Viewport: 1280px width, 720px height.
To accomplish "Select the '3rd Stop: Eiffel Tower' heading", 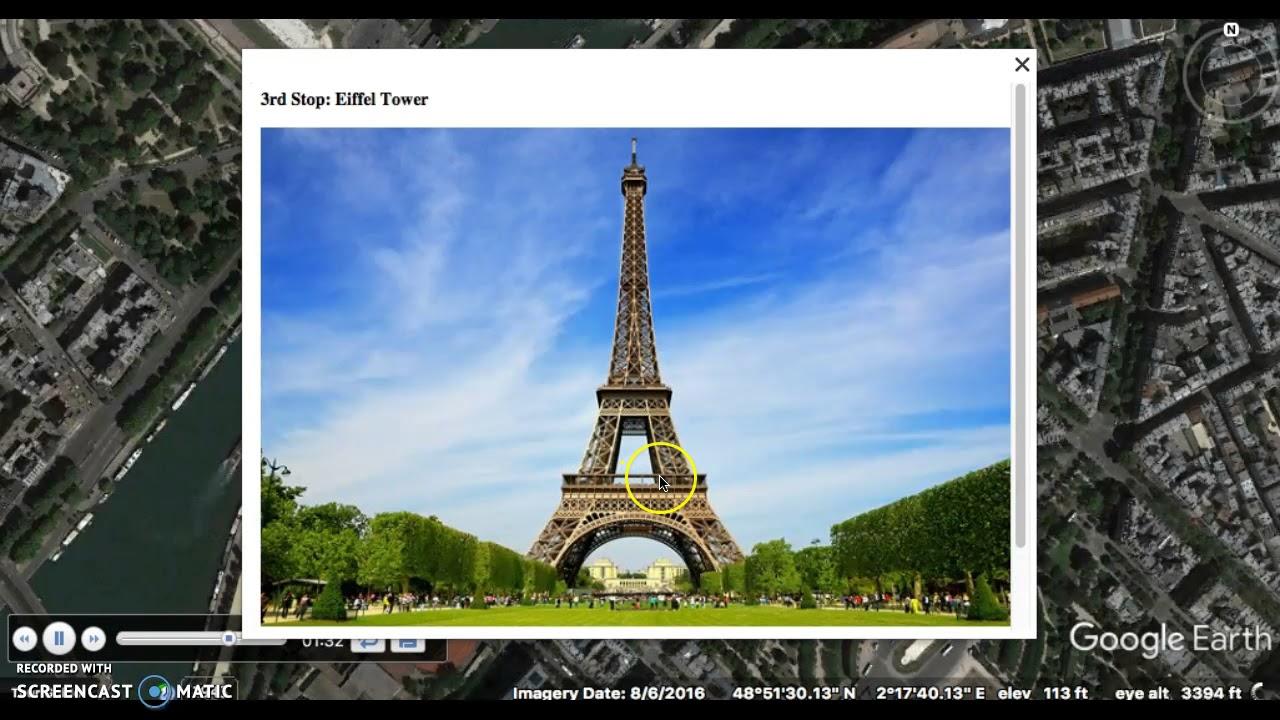I will tap(344, 99).
